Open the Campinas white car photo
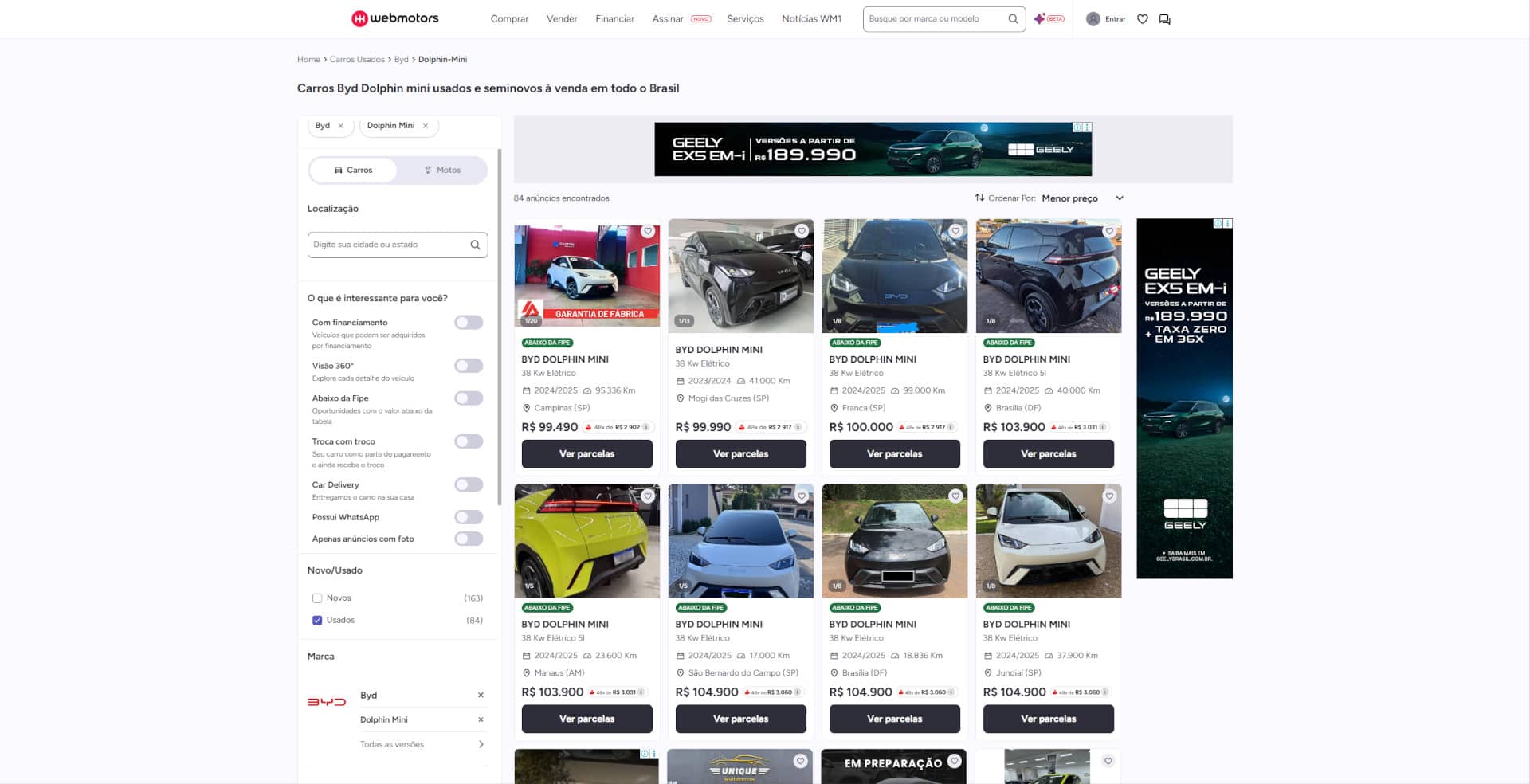 pyautogui.click(x=586, y=276)
